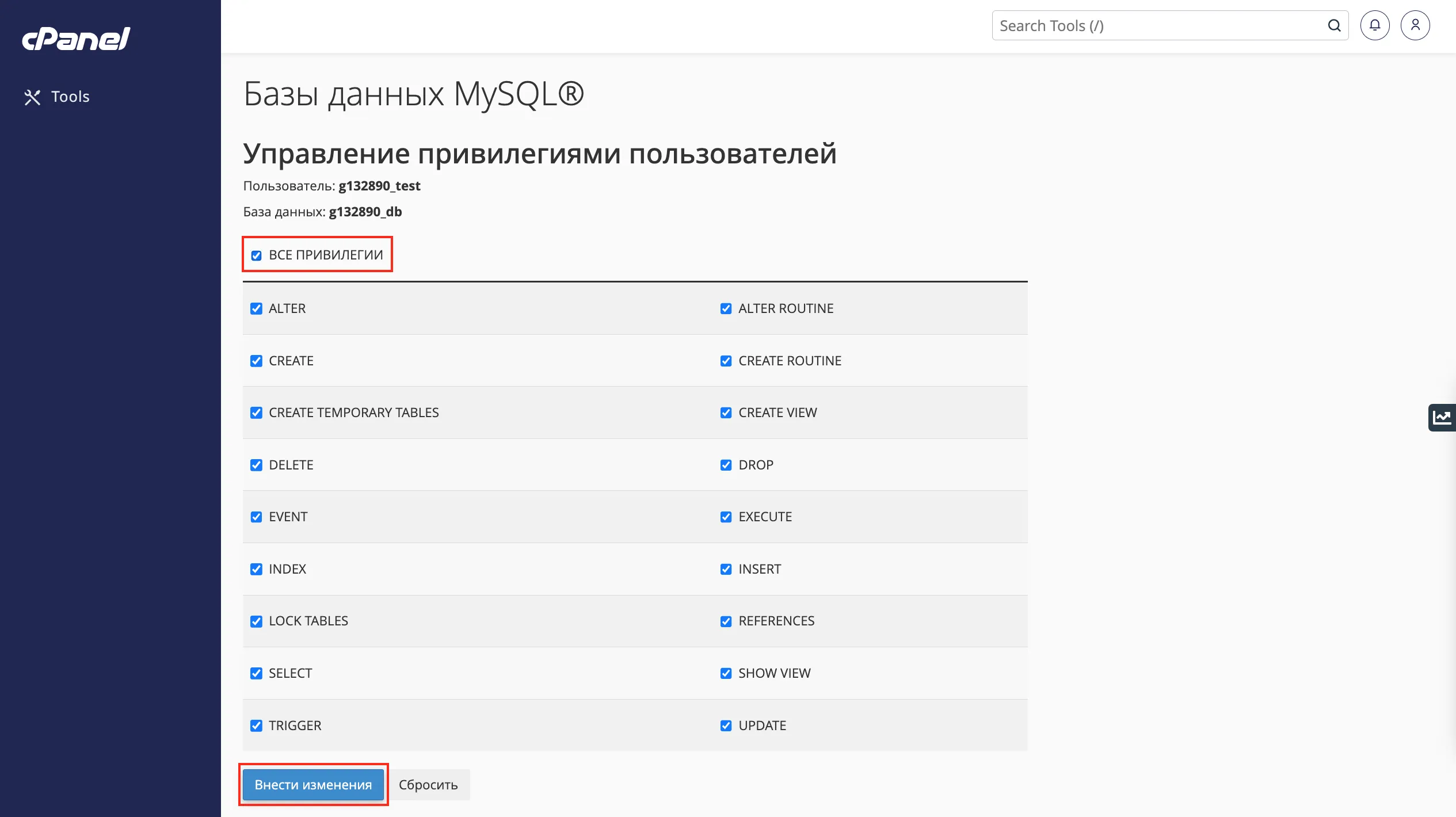The image size is (1456, 817).
Task: Open the notifications bell icon
Action: [x=1375, y=25]
